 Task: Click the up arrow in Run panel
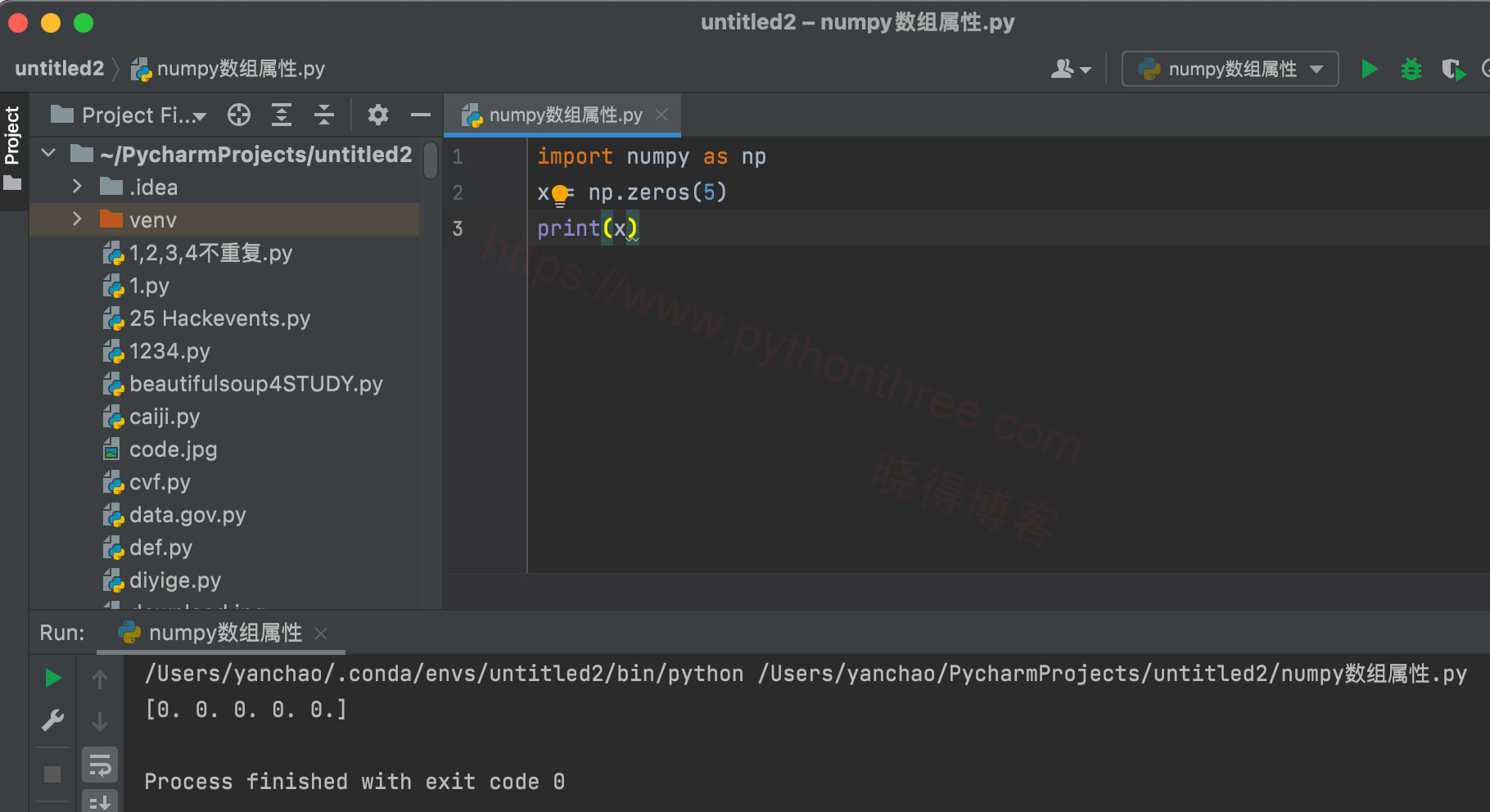tap(100, 679)
